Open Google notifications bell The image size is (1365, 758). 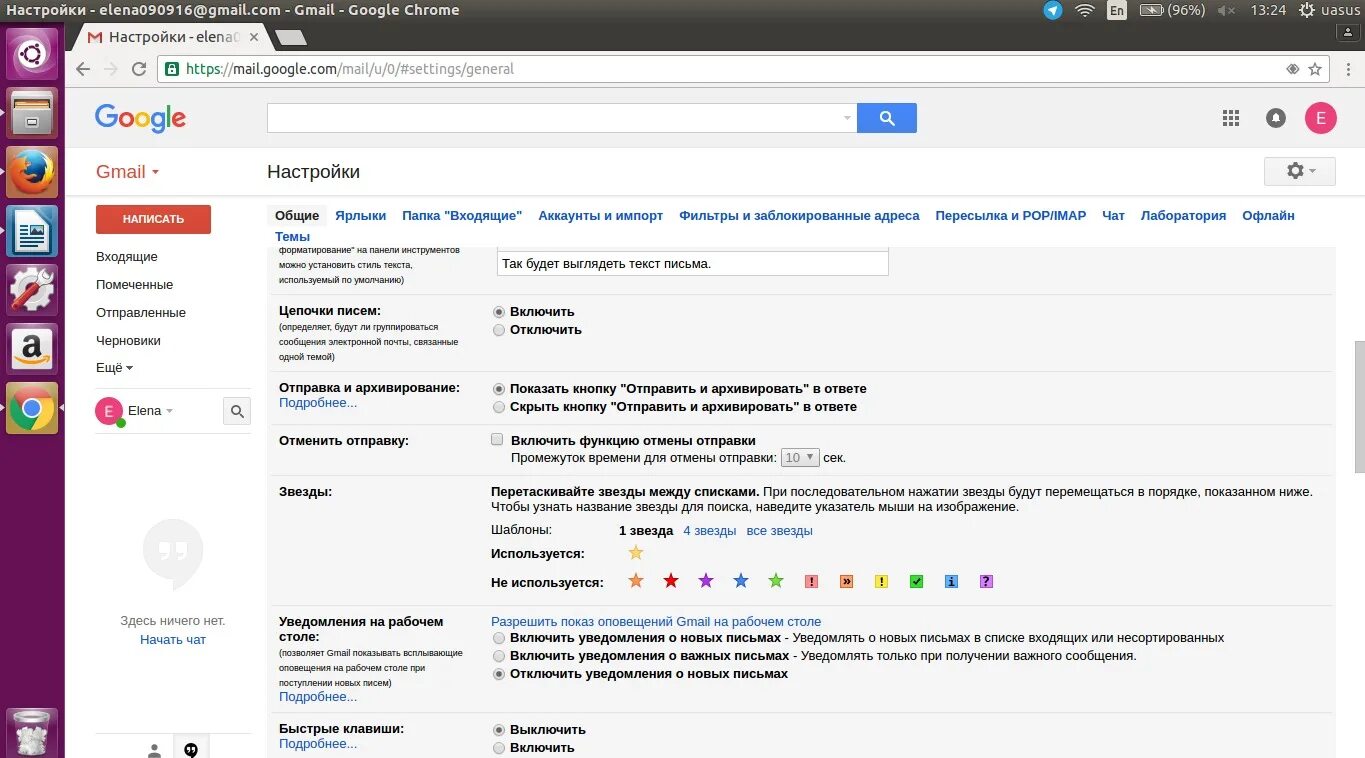tap(1276, 118)
